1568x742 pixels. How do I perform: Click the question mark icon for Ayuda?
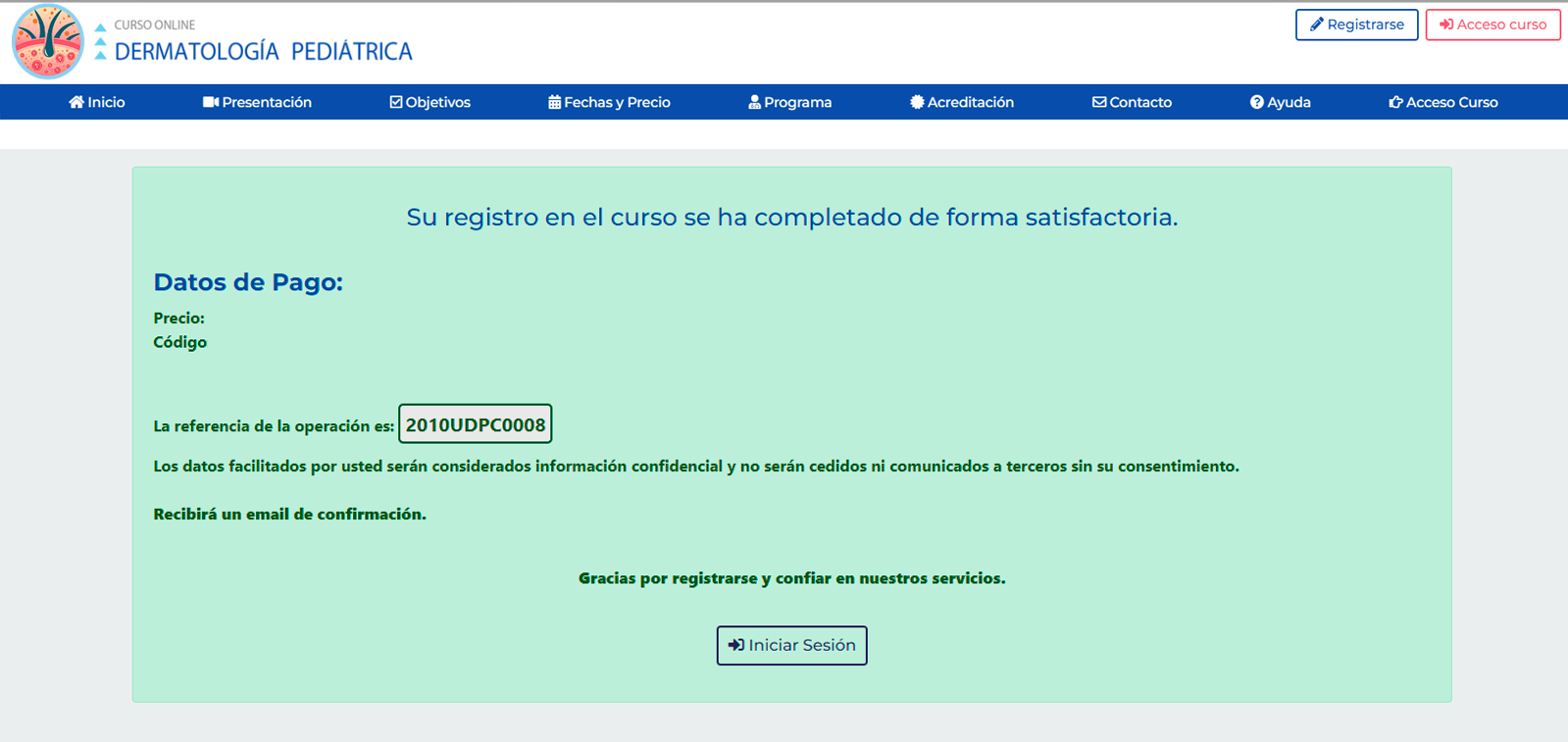tap(1256, 102)
